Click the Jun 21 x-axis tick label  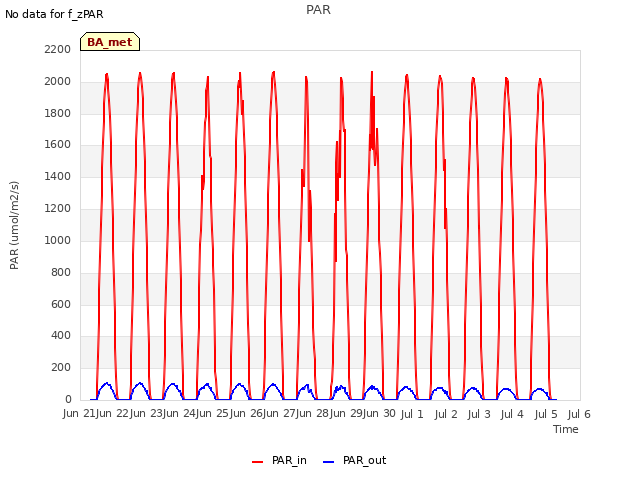tap(80, 413)
